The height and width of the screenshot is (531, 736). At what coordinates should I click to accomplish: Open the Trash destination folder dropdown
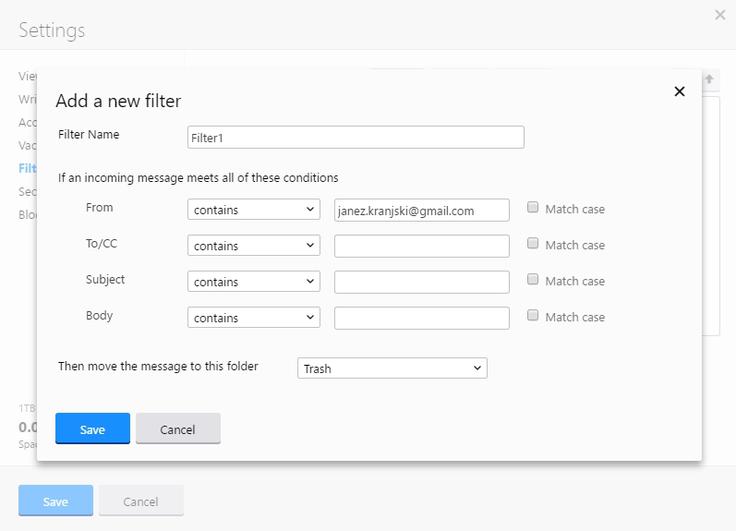(392, 368)
